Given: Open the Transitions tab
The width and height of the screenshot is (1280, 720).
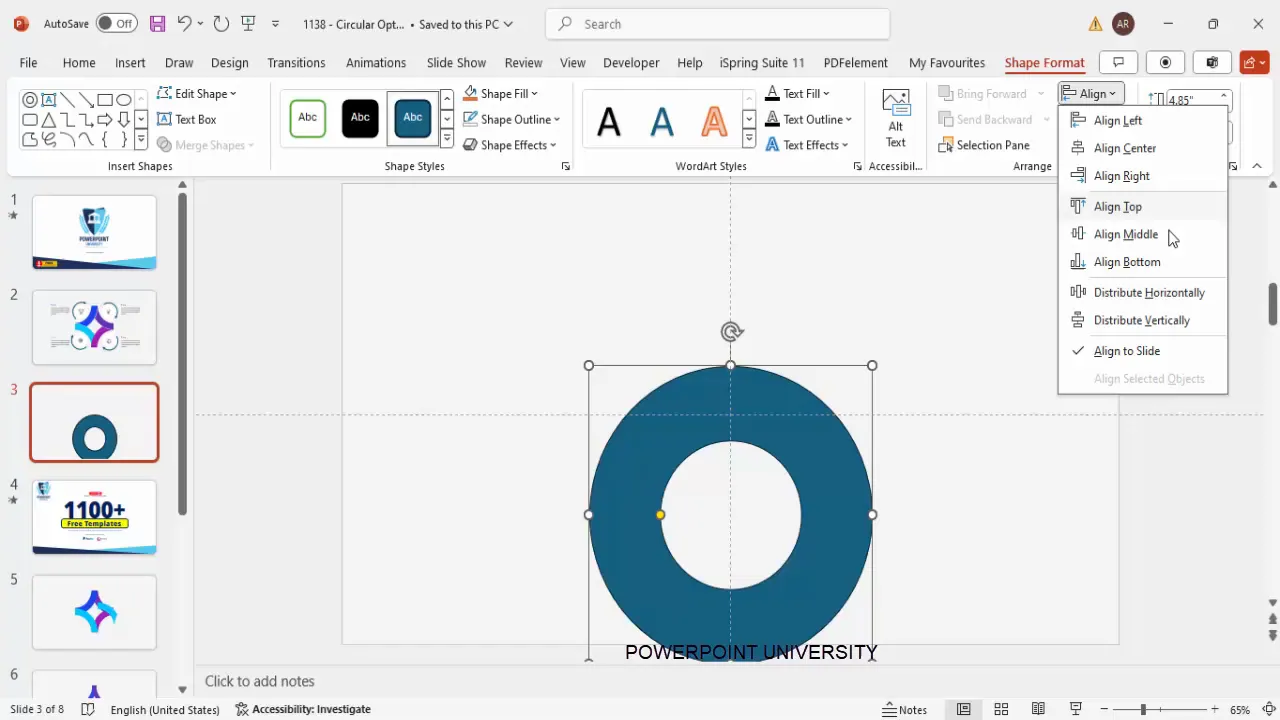Looking at the screenshot, I should [x=296, y=62].
